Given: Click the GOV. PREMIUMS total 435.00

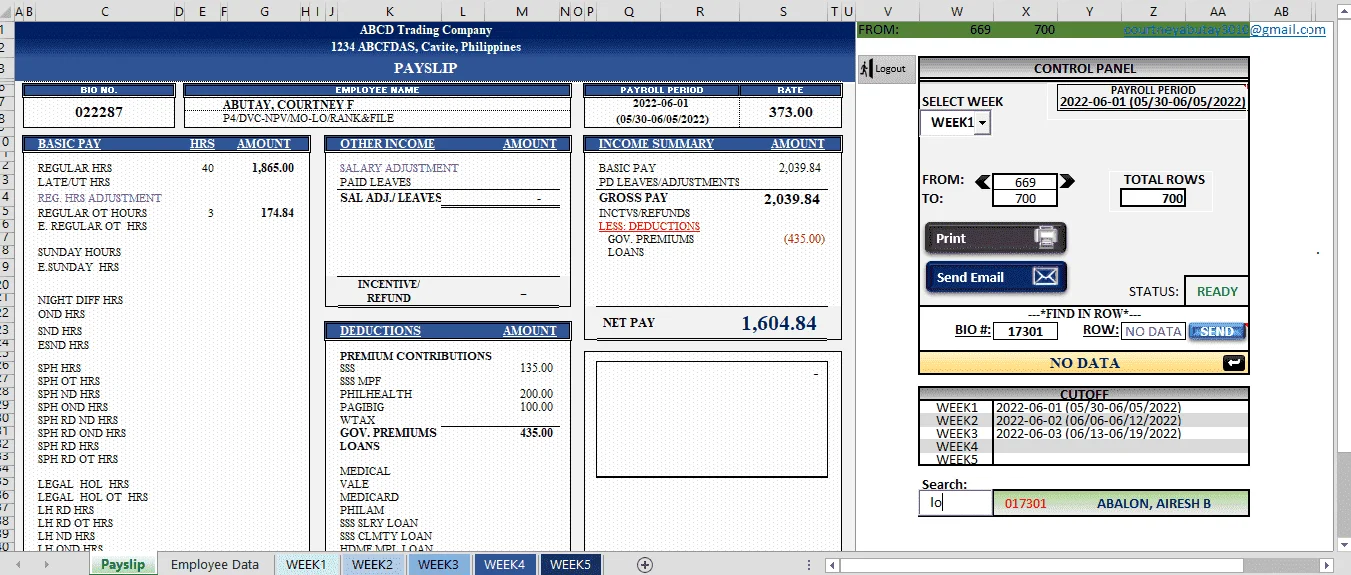Looking at the screenshot, I should click(x=536, y=433).
